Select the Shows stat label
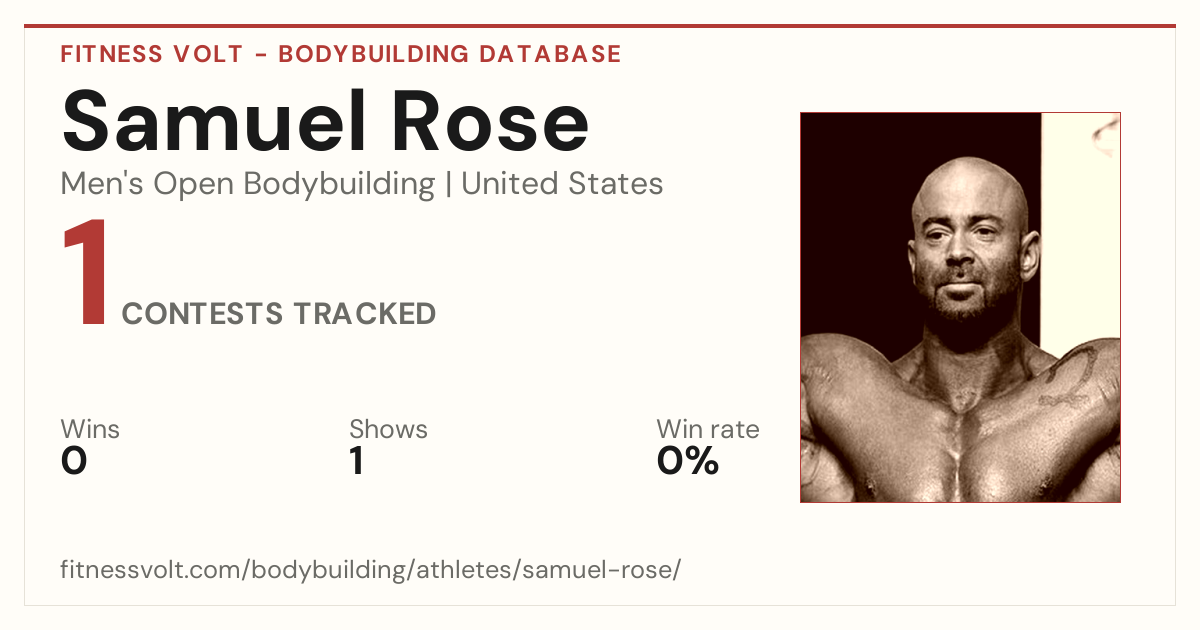1200x630 pixels. click(x=388, y=430)
